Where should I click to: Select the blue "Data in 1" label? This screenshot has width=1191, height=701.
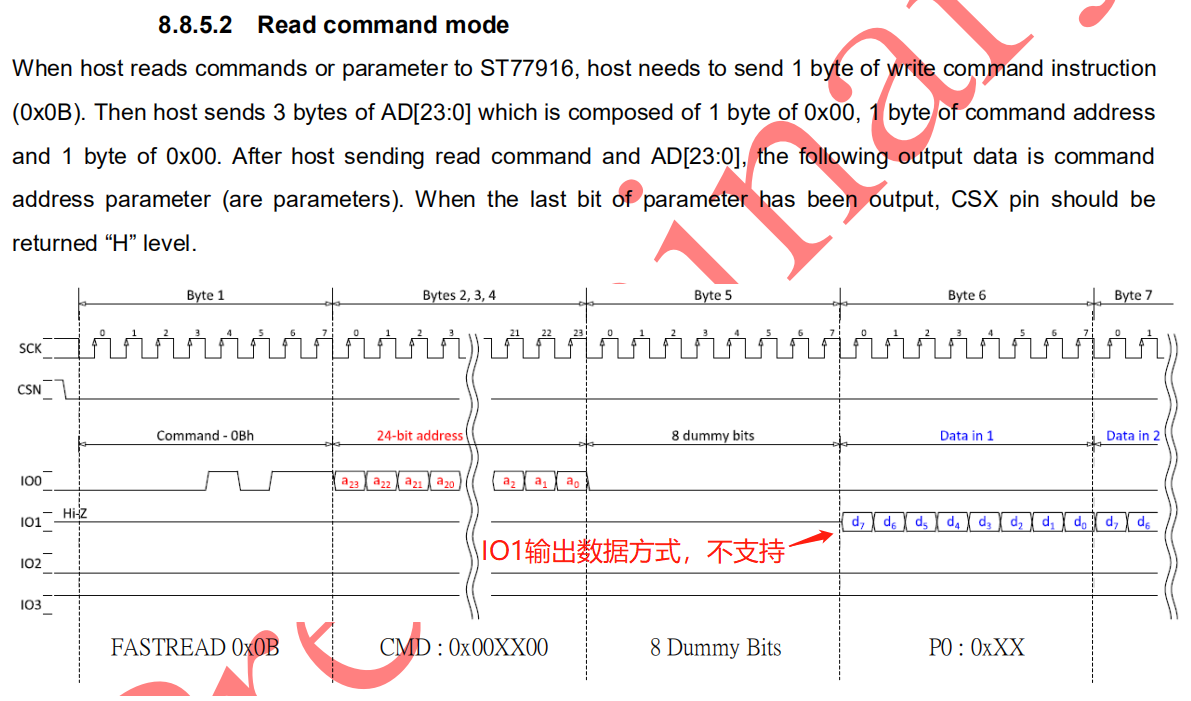coord(966,436)
